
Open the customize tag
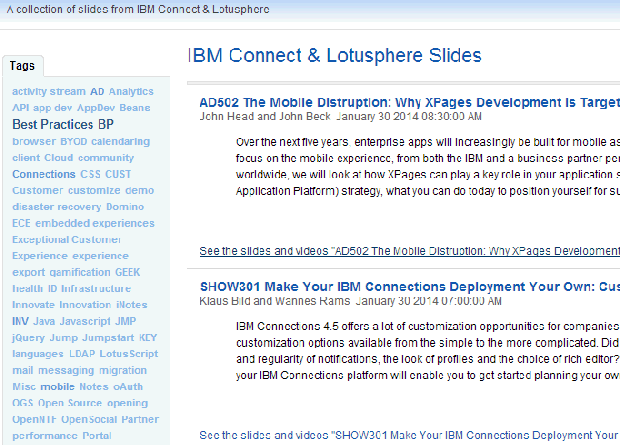tap(94, 190)
